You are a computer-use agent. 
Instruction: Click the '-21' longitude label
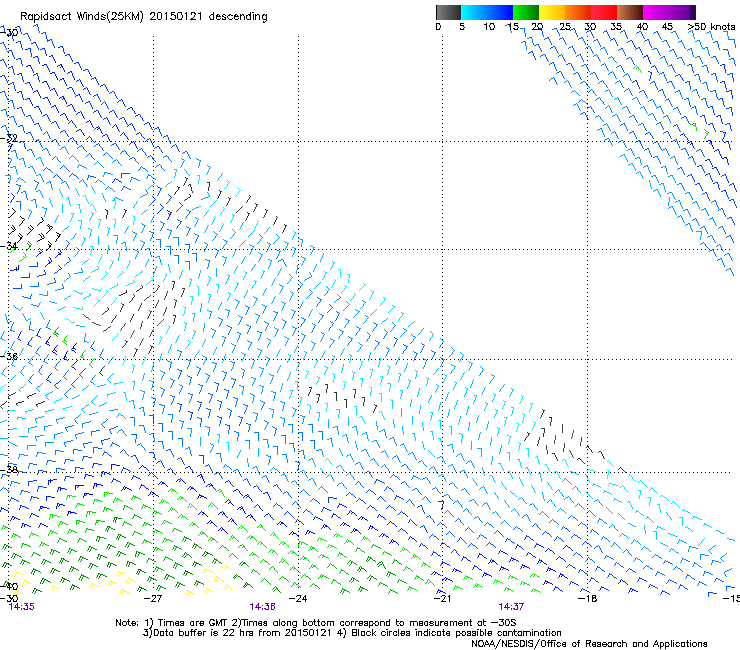pos(442,599)
